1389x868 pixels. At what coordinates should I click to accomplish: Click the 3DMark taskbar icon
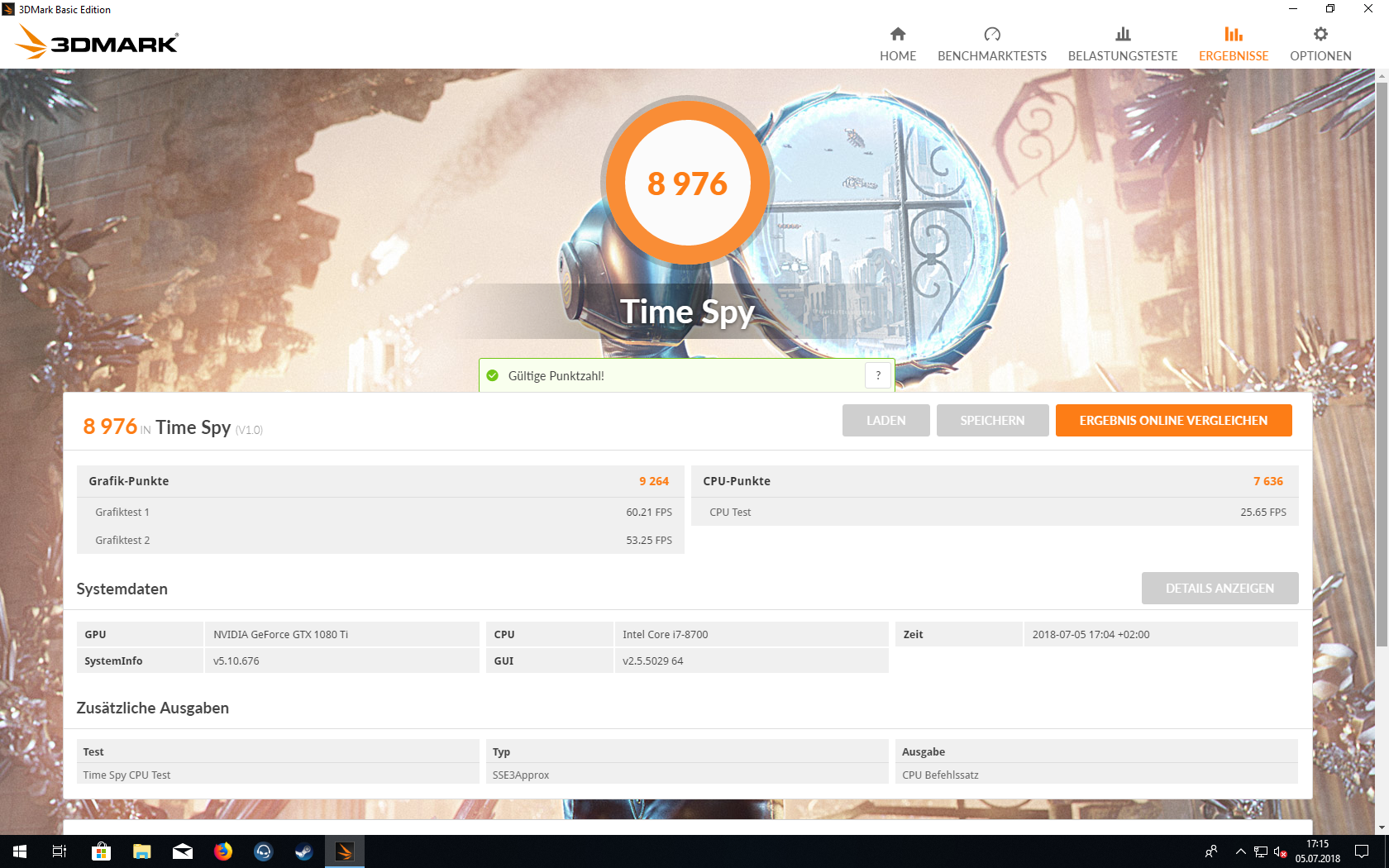pyautogui.click(x=345, y=851)
